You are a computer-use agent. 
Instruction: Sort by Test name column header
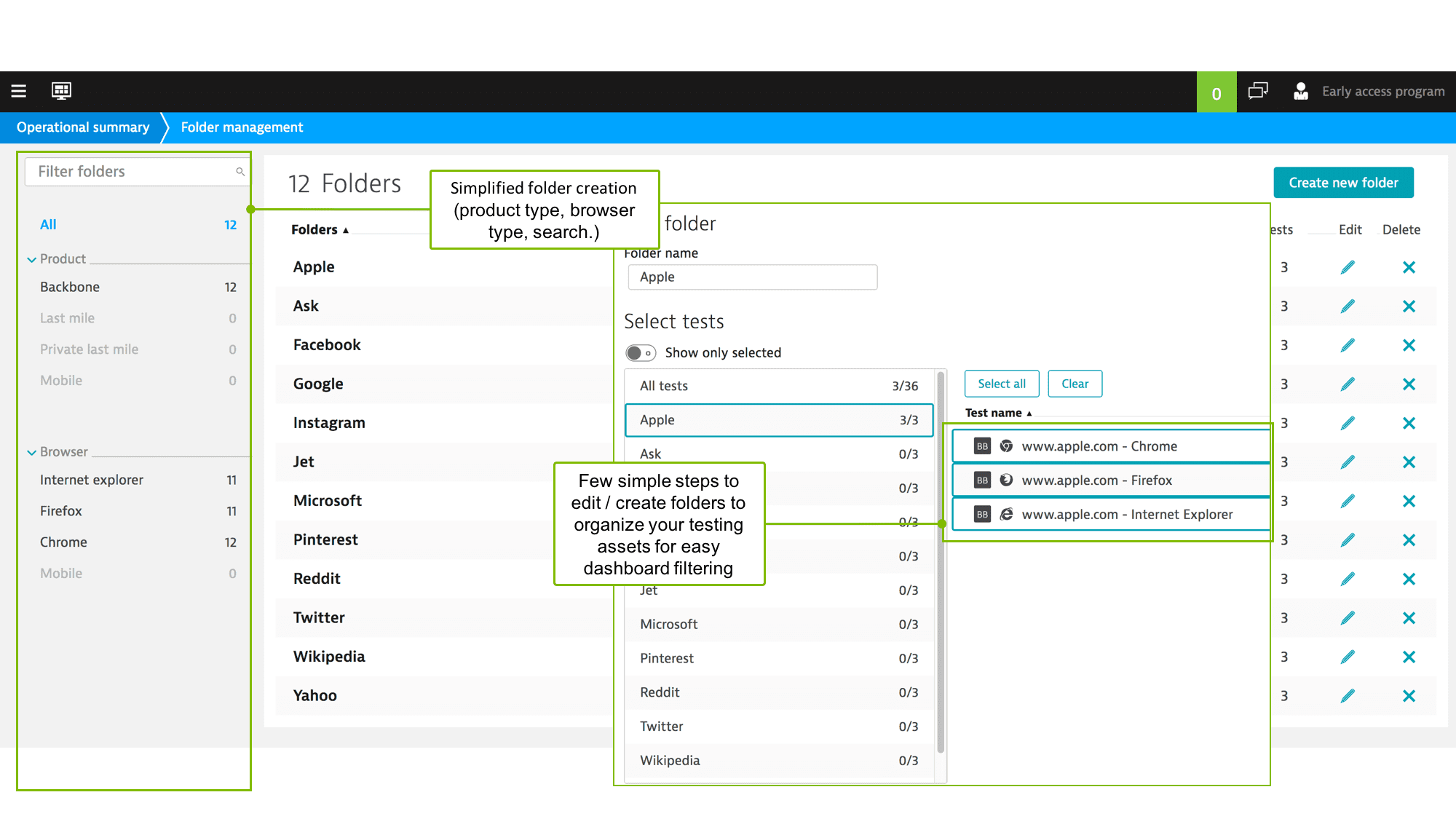tap(998, 413)
